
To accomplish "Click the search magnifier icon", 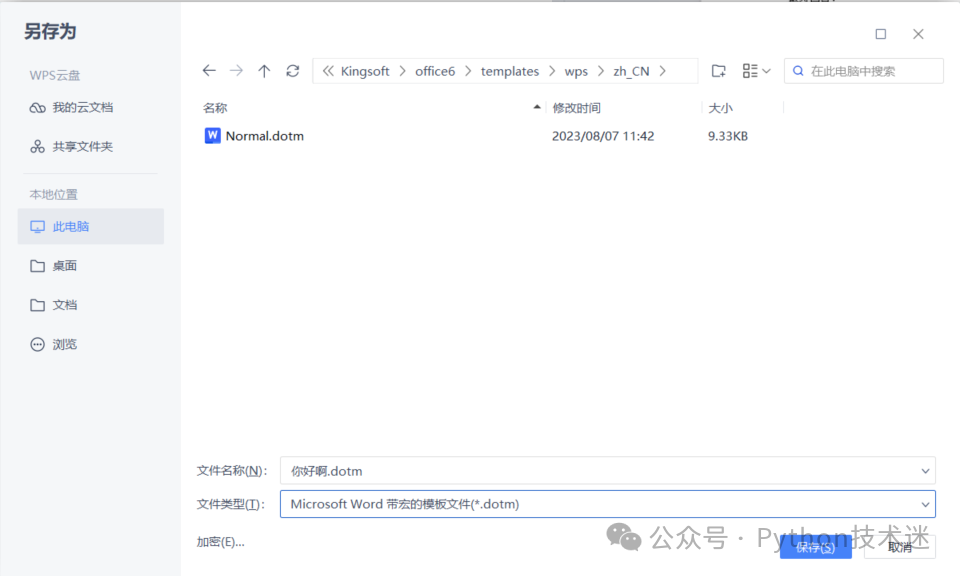I will click(x=798, y=71).
